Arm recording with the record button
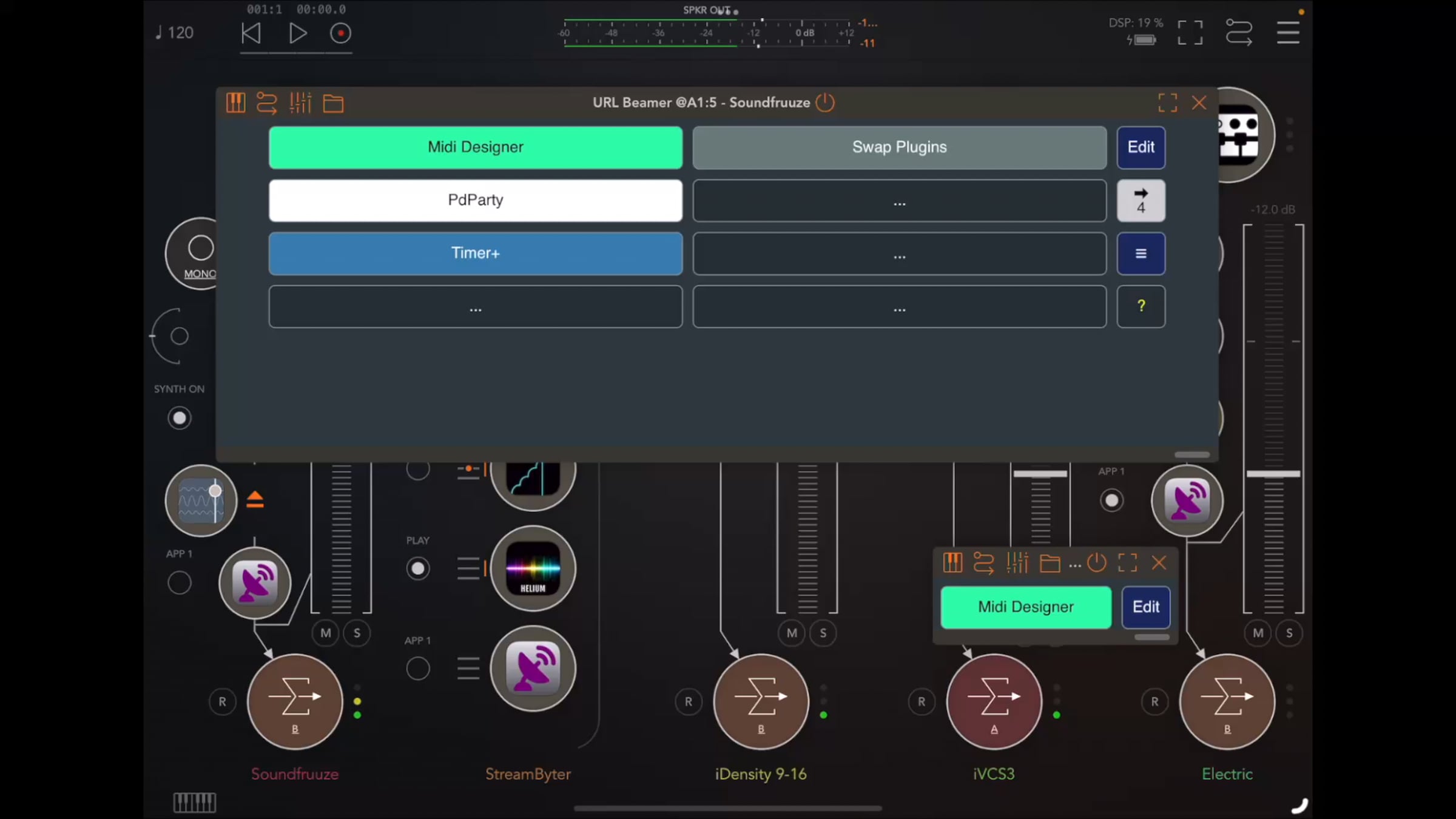Screen dimensions: 1456x819 [x=340, y=33]
